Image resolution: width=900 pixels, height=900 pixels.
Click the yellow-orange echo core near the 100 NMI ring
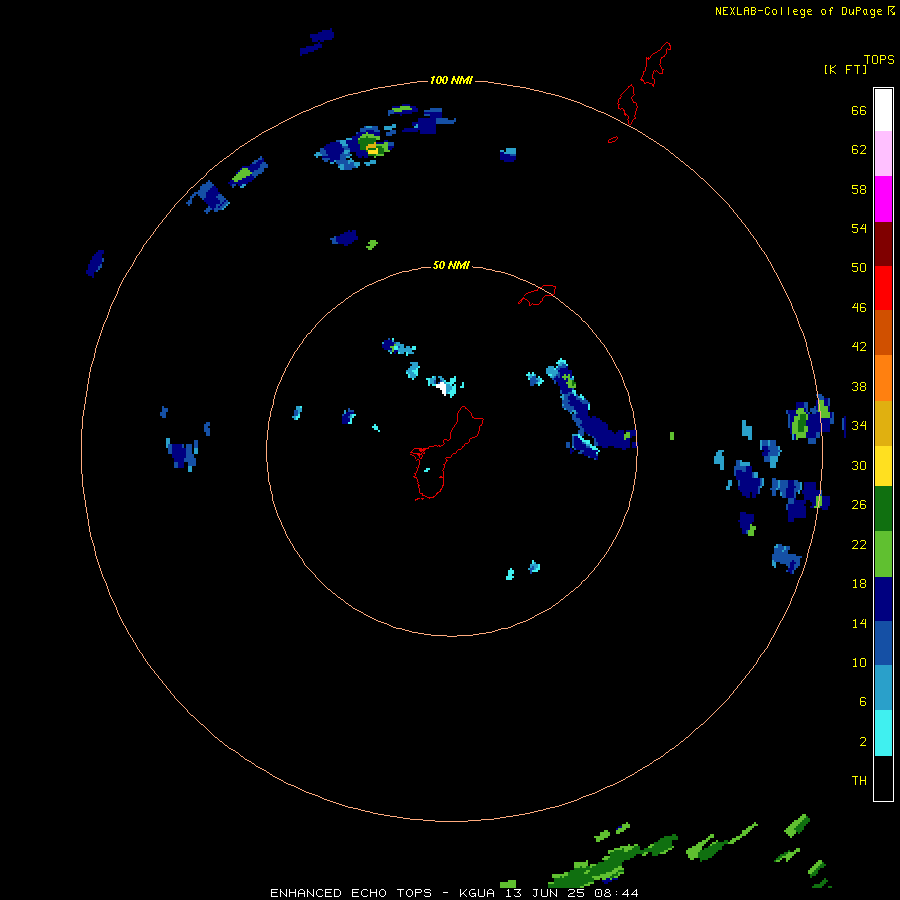coord(372,149)
